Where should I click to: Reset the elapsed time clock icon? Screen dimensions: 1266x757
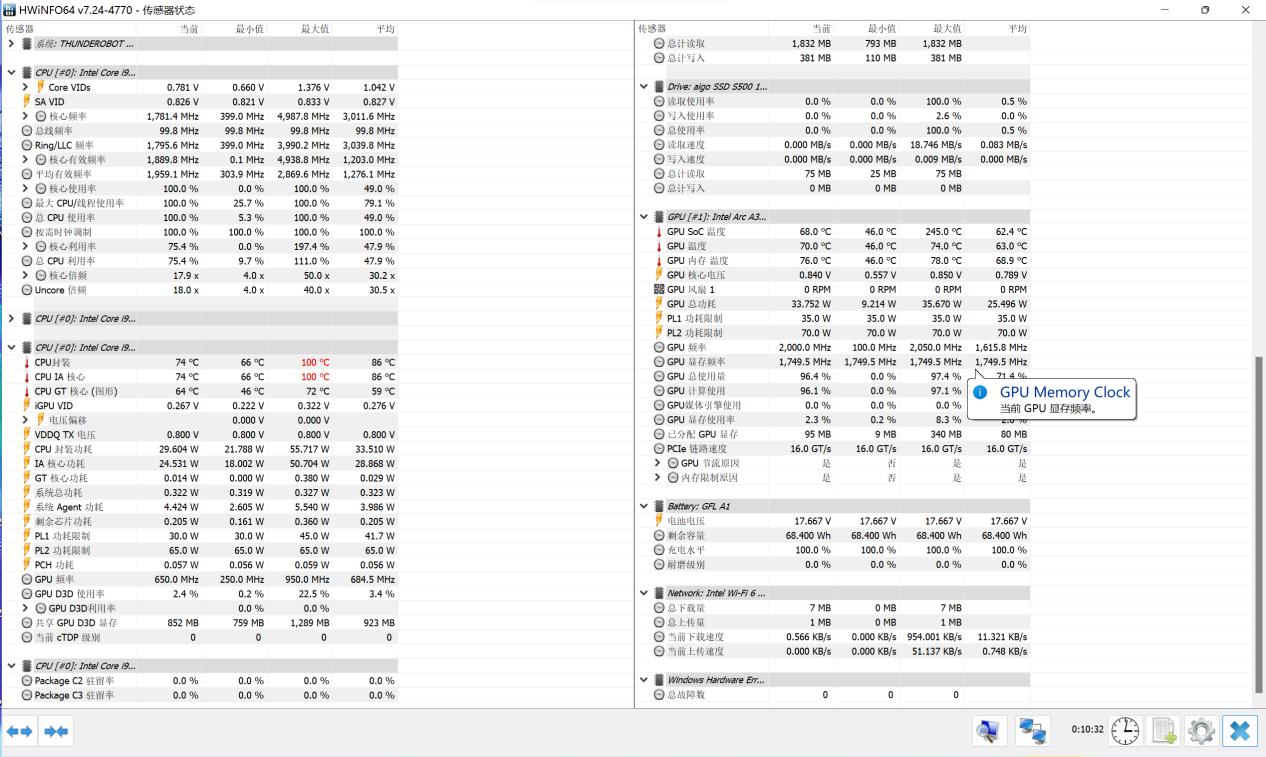coord(1125,731)
